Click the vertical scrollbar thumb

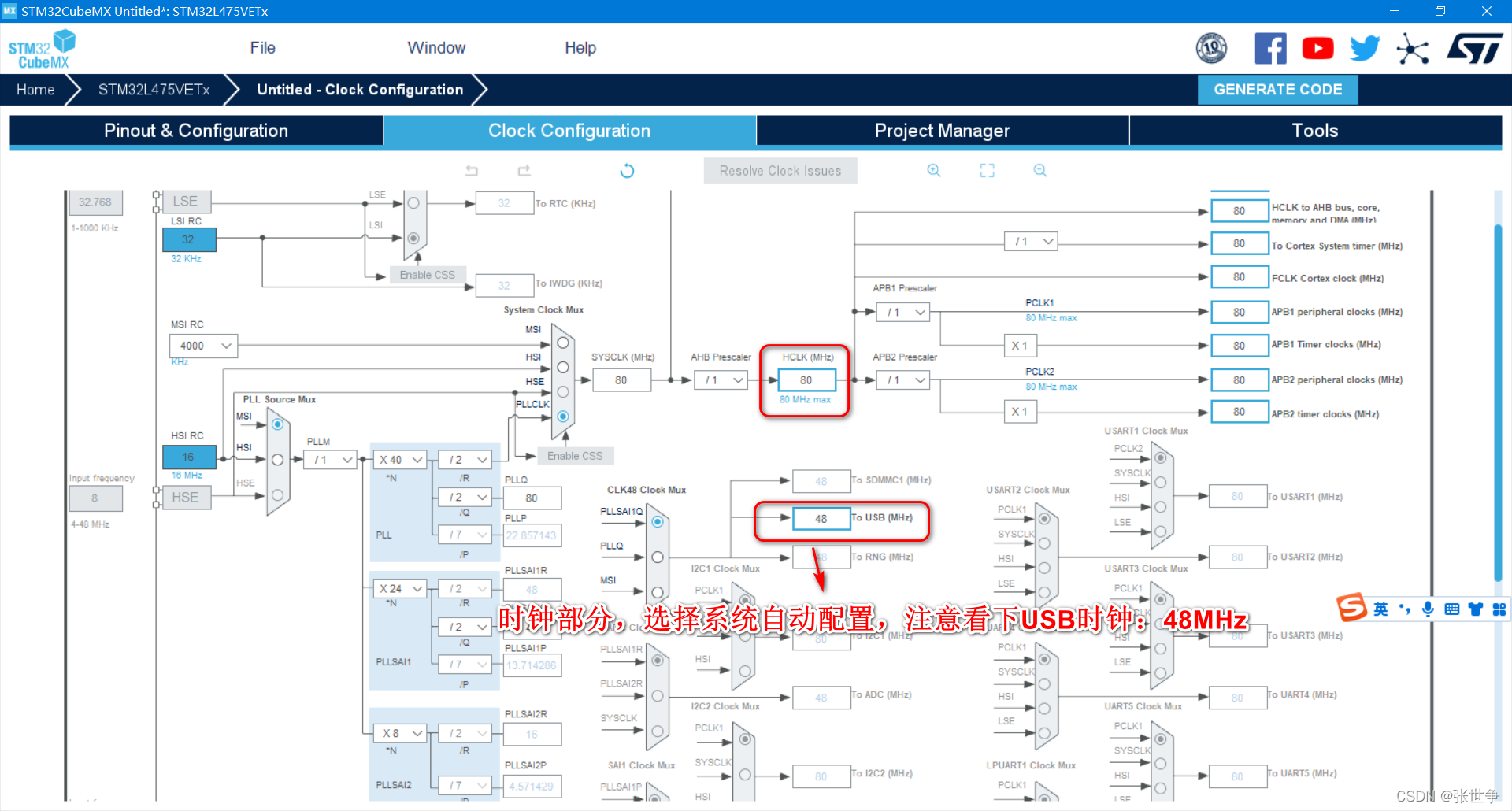[1498, 402]
